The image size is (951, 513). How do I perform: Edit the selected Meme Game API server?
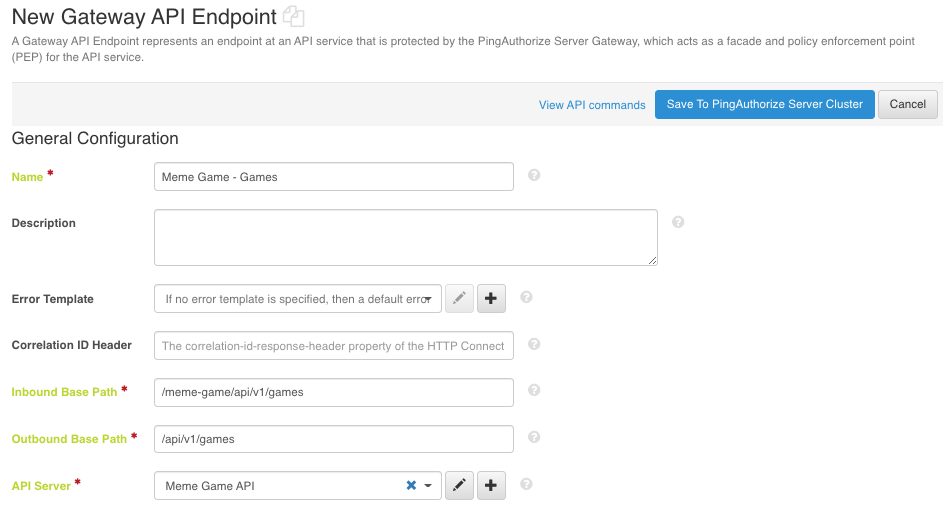click(x=459, y=486)
